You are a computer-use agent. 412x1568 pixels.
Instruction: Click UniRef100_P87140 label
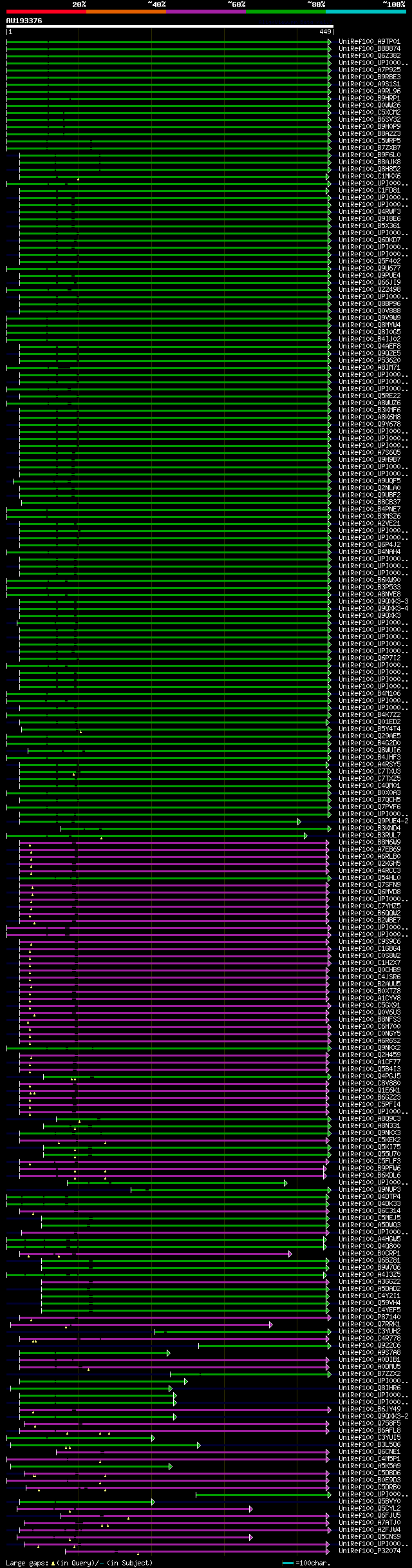click(x=370, y=1317)
